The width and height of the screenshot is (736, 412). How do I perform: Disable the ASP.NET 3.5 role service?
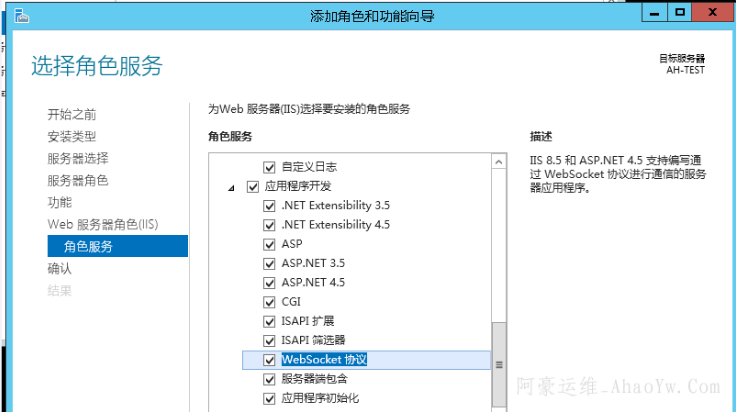pos(268,263)
